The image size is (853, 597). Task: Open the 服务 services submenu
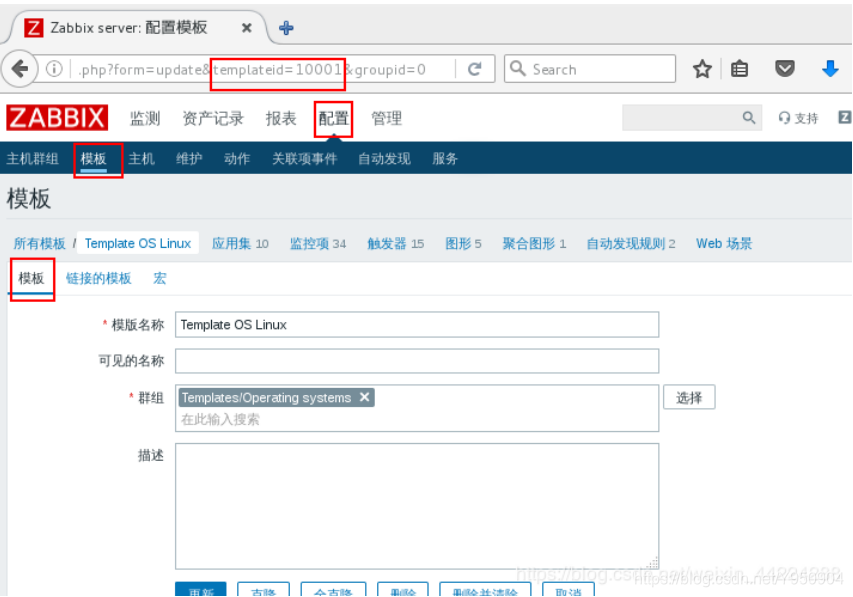(445, 158)
